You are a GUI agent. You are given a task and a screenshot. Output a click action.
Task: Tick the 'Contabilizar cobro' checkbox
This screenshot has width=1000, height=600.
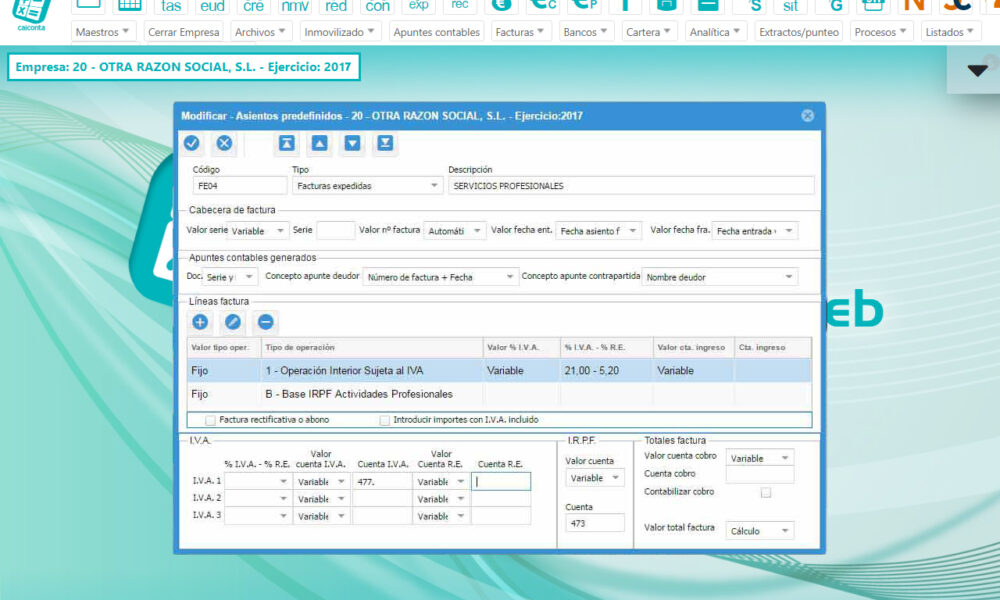766,492
